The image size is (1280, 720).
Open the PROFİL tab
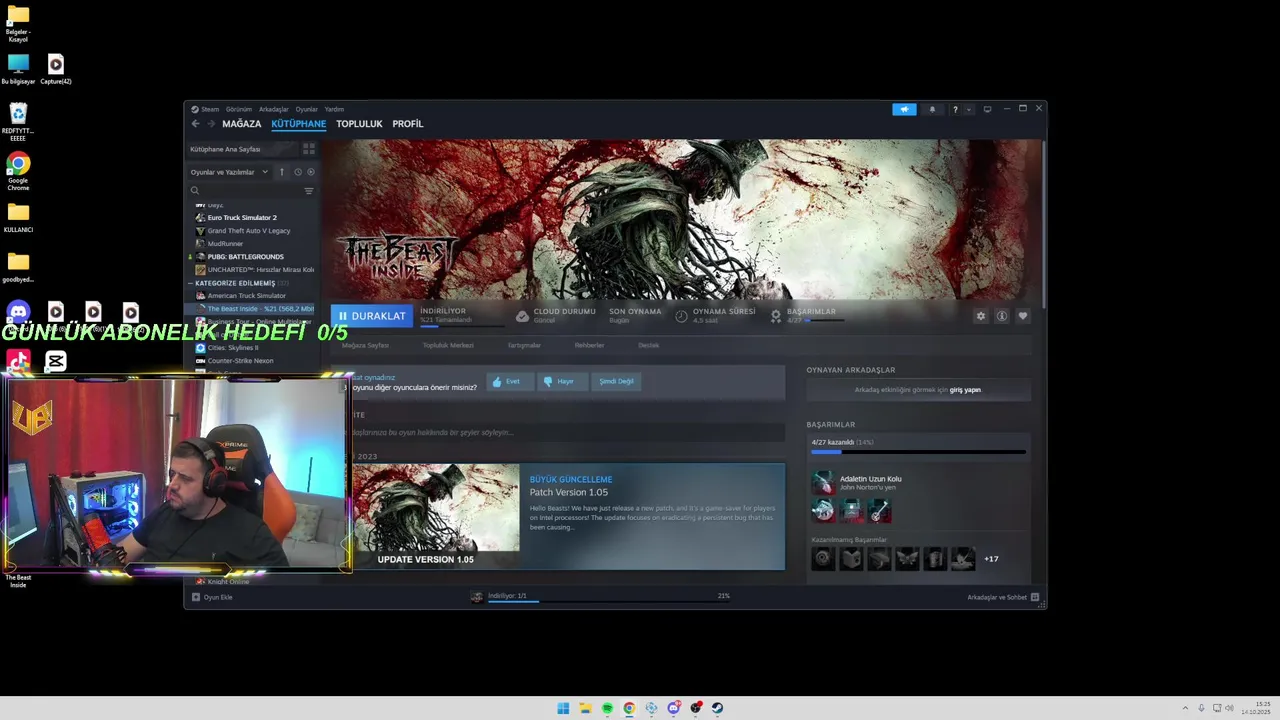pos(407,124)
